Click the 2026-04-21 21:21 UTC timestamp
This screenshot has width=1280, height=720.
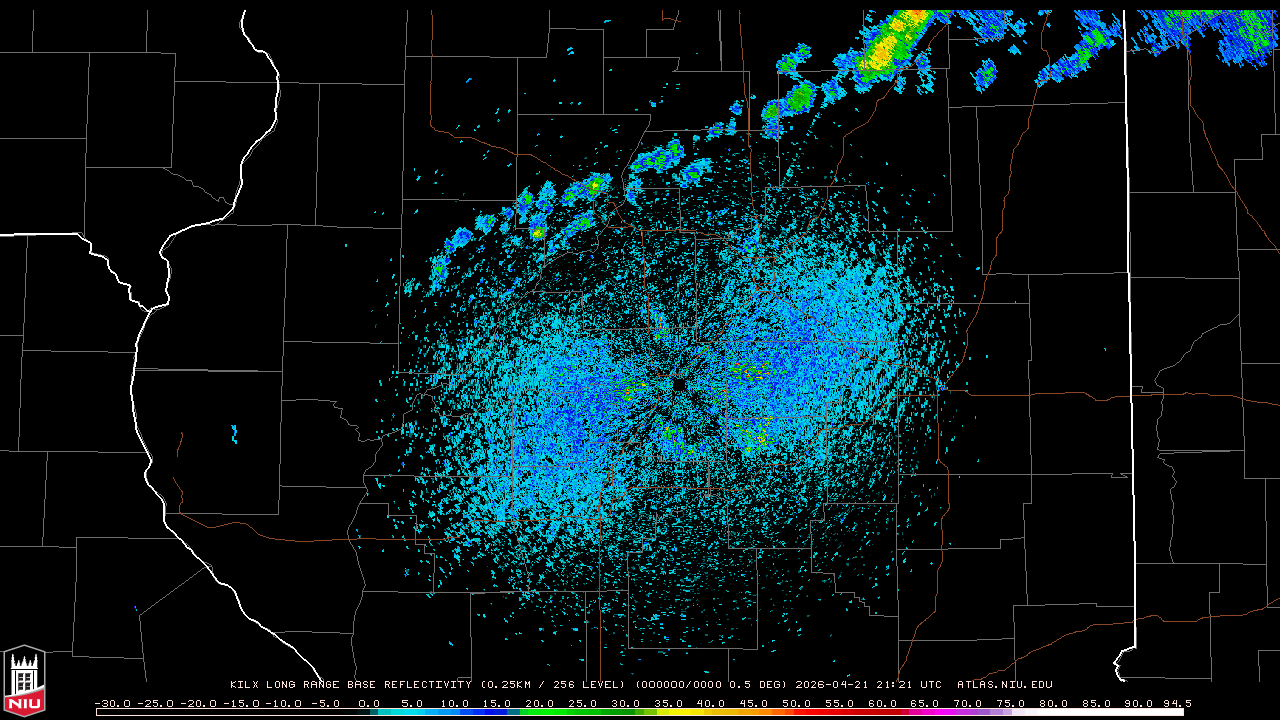click(x=868, y=685)
